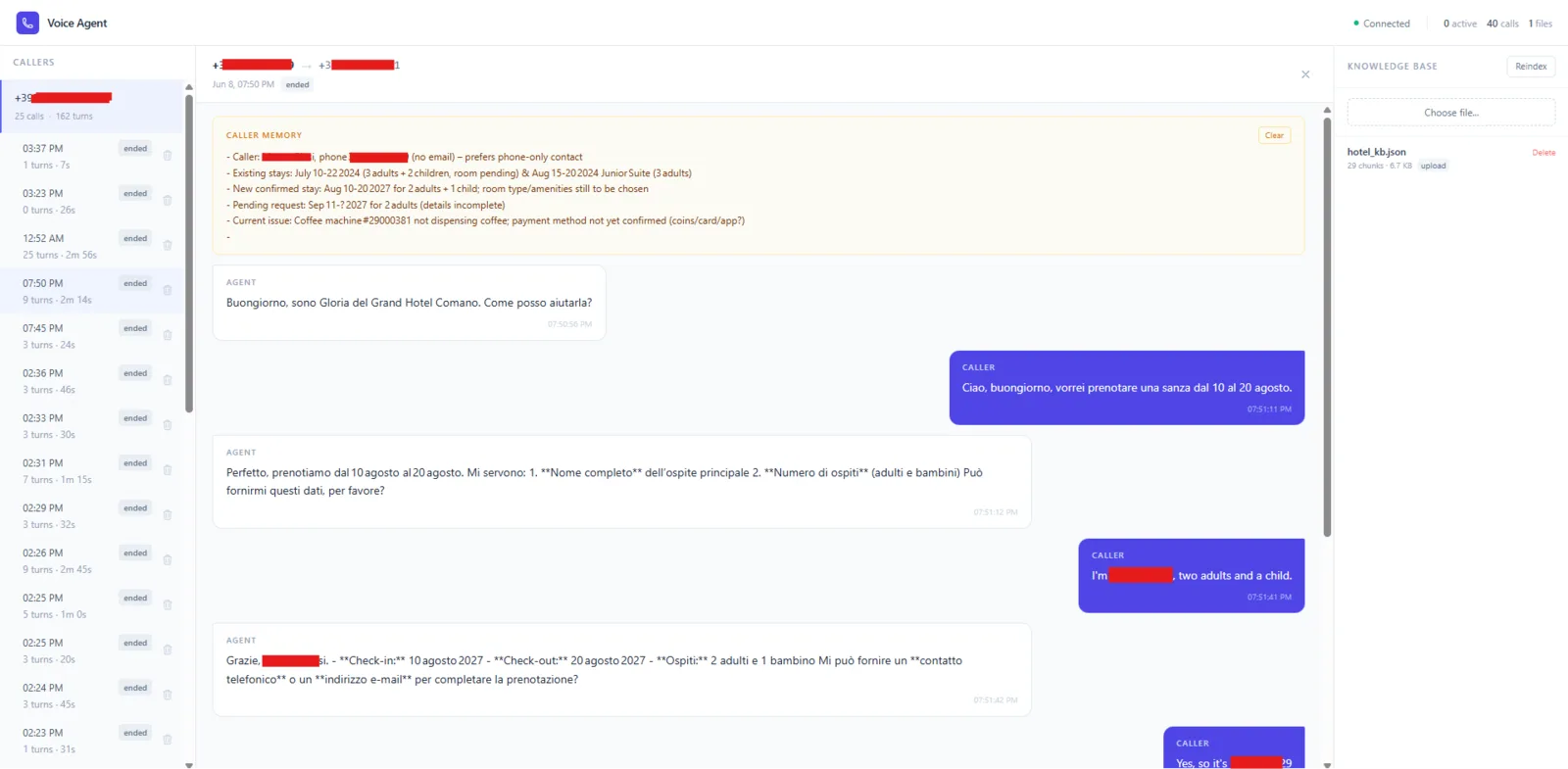This screenshot has height=769, width=1568.
Task: Delete the 03:37 PM call with trash icon
Action: click(168, 156)
